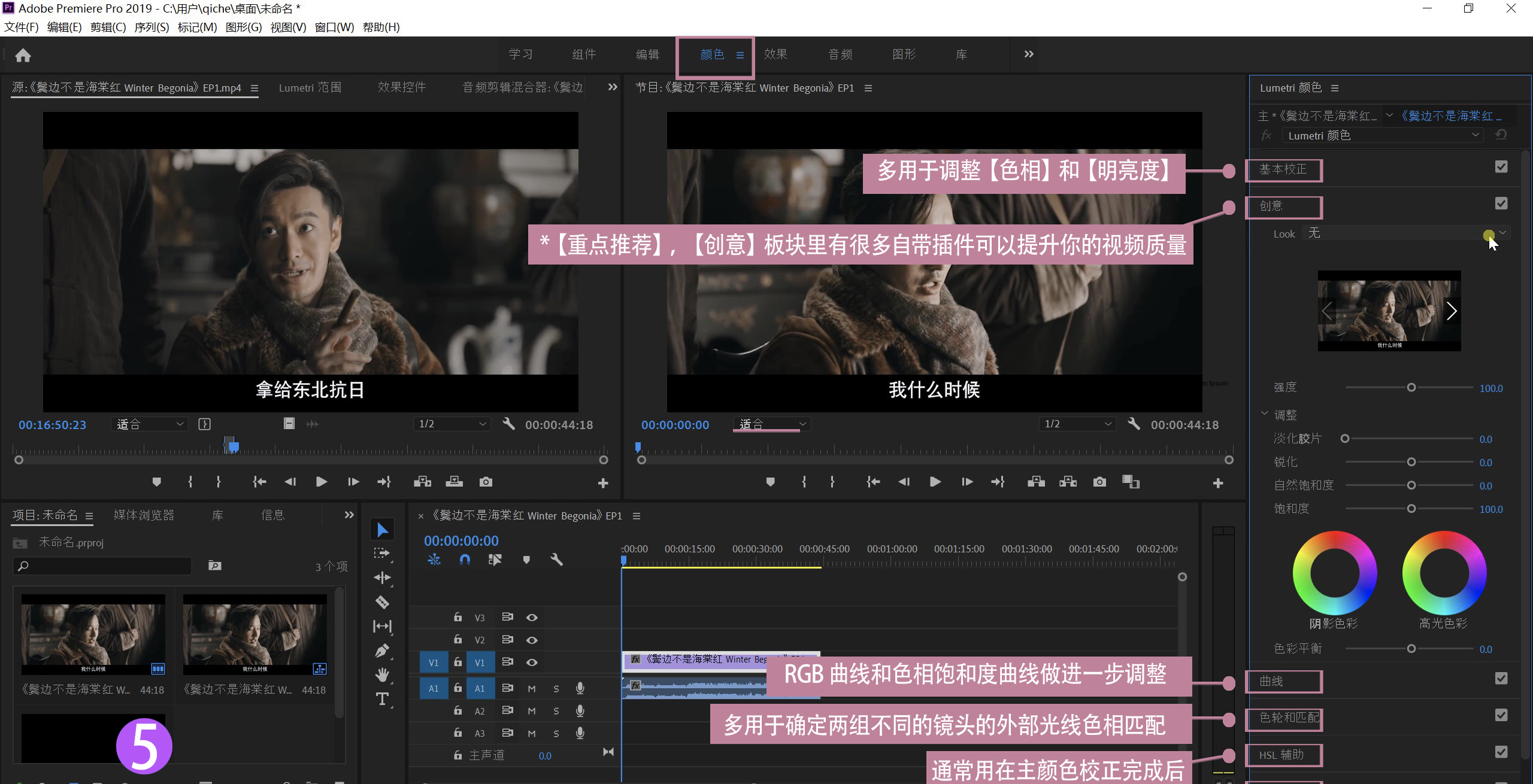Toggle V3 track output eye
Viewport: 1533px width, 784px height.
point(532,618)
